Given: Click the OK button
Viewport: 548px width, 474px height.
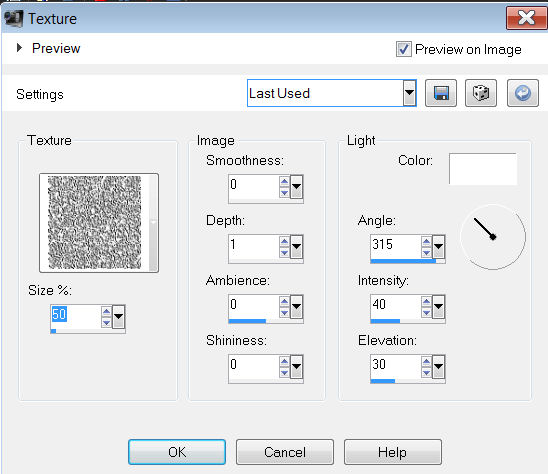Looking at the screenshot, I should click(x=177, y=452).
